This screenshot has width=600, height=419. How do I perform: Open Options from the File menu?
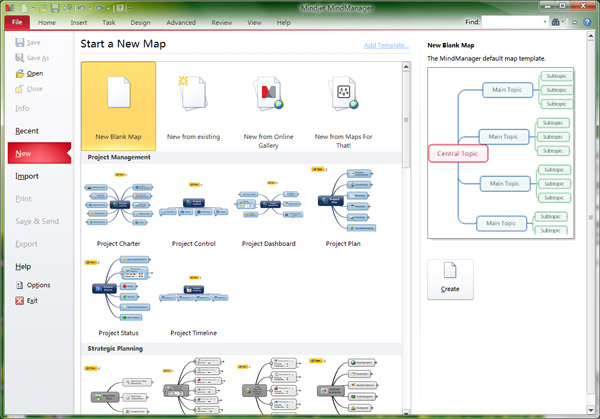coord(33,285)
